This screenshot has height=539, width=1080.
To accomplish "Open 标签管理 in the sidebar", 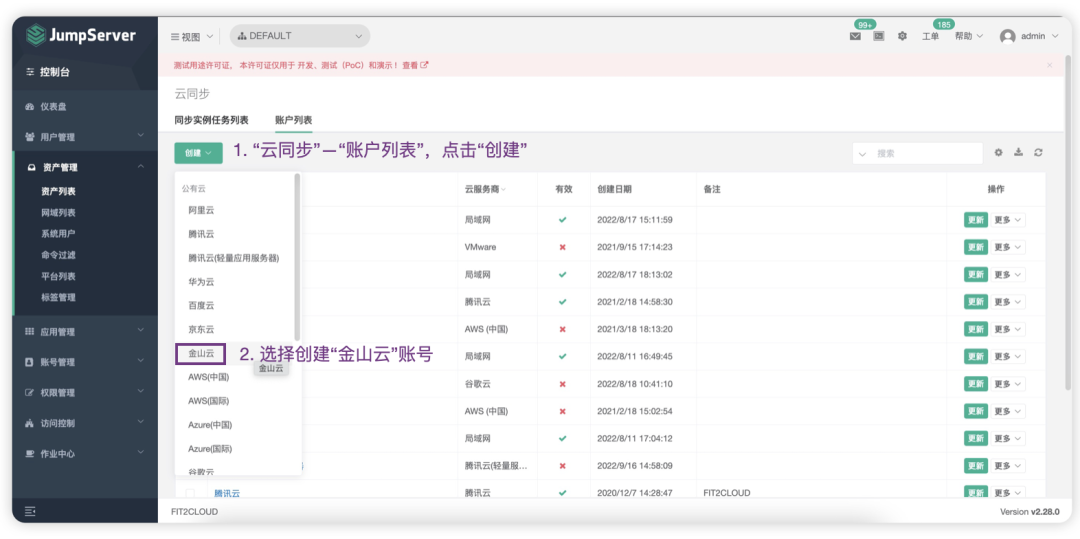I will coord(58,298).
